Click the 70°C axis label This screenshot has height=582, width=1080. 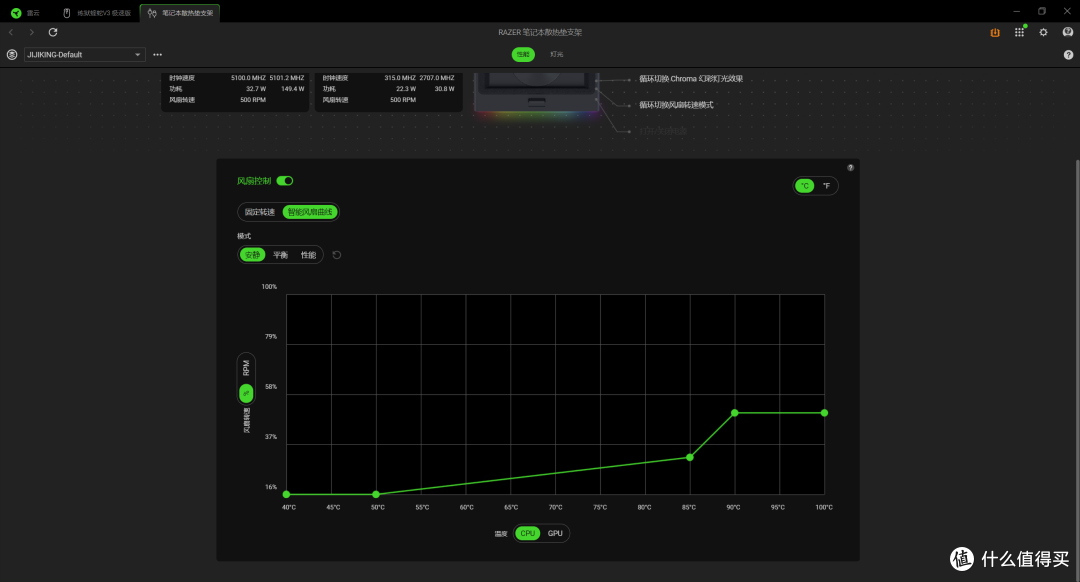[x=555, y=507]
